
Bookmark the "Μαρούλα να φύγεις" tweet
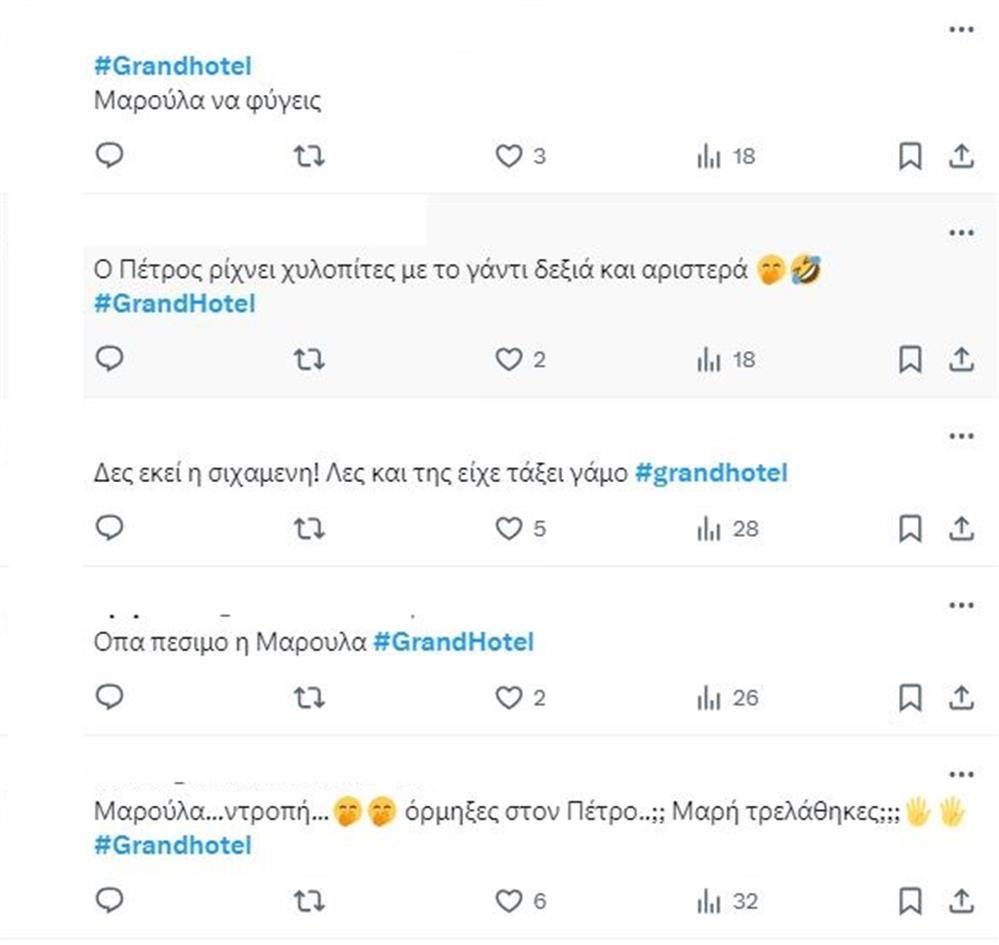tap(910, 156)
